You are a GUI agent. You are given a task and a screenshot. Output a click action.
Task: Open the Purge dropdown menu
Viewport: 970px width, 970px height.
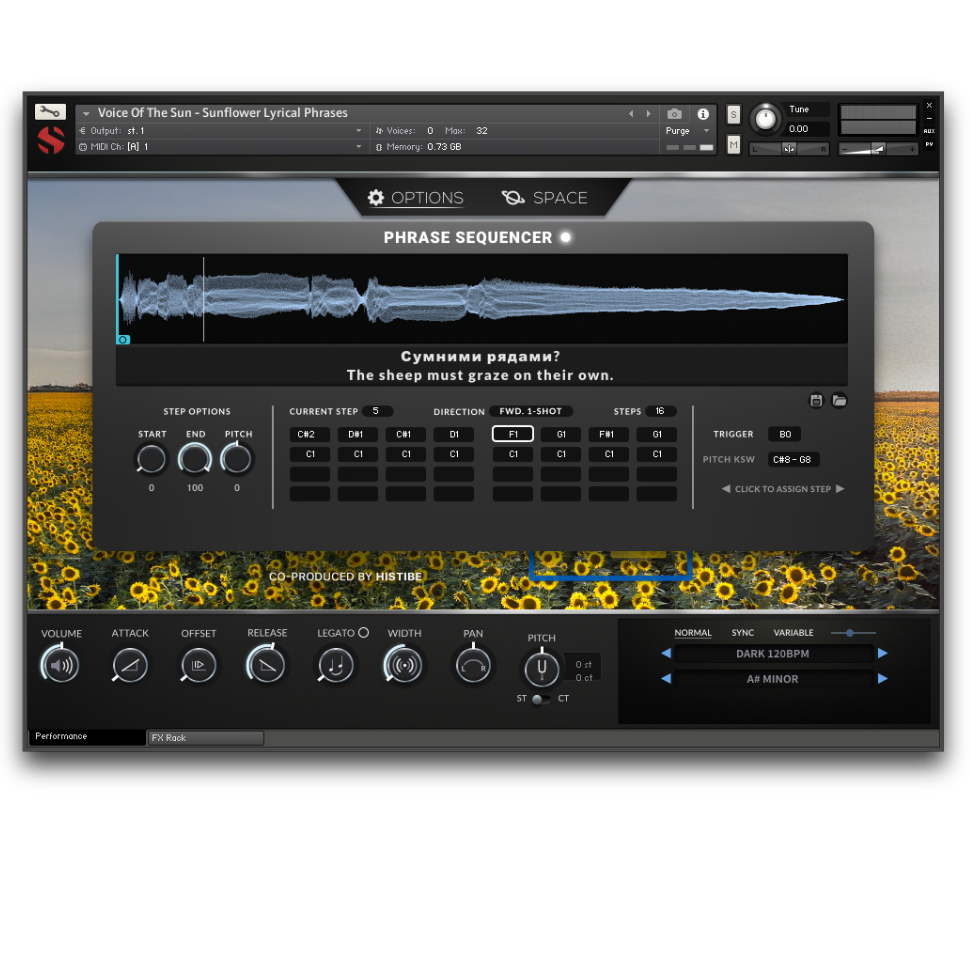click(687, 131)
